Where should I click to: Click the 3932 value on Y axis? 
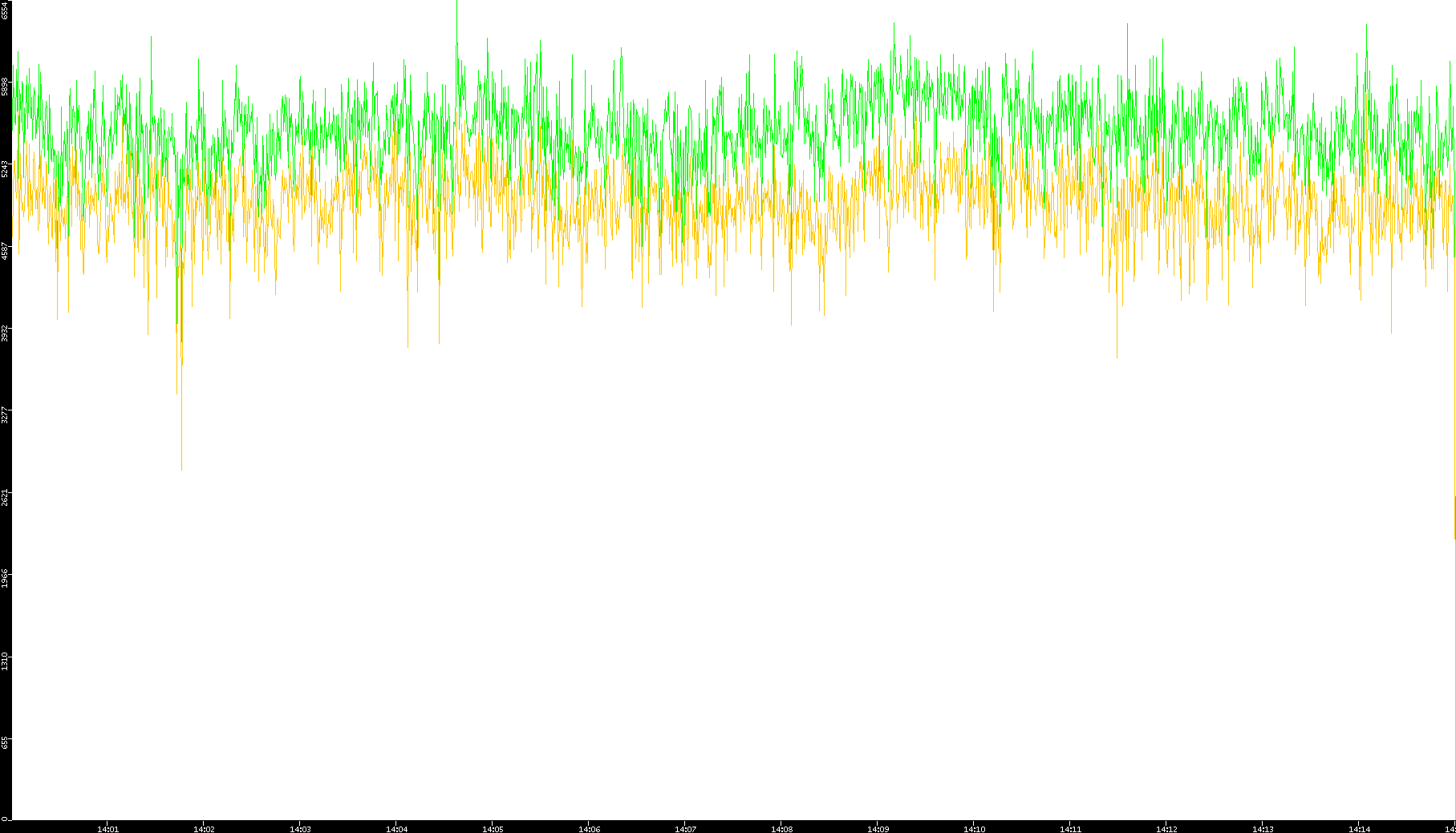coord(5,333)
